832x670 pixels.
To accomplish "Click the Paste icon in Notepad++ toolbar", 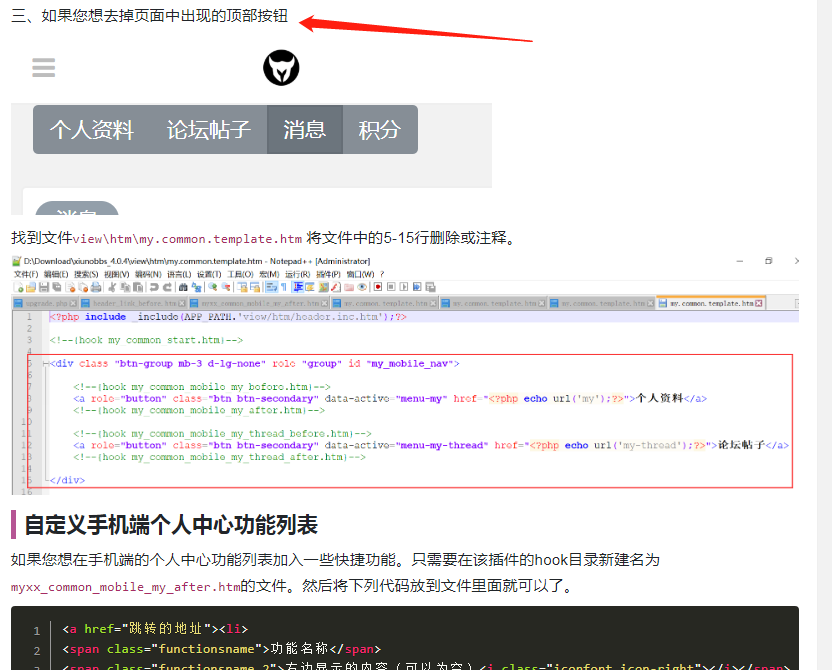I will click(138, 287).
